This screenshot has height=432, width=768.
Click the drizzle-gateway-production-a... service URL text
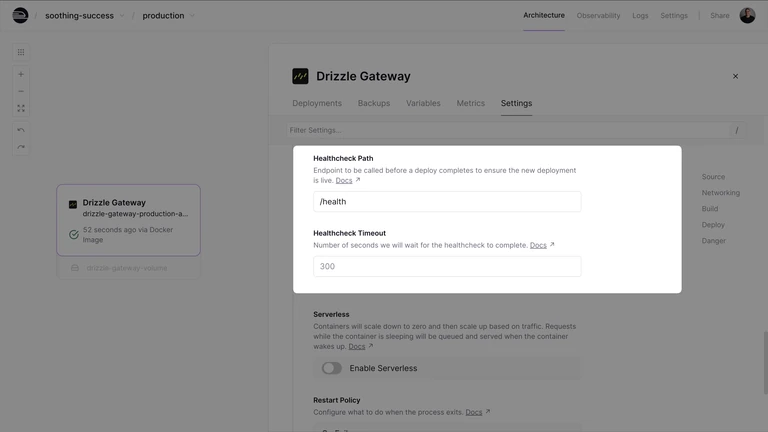click(135, 214)
